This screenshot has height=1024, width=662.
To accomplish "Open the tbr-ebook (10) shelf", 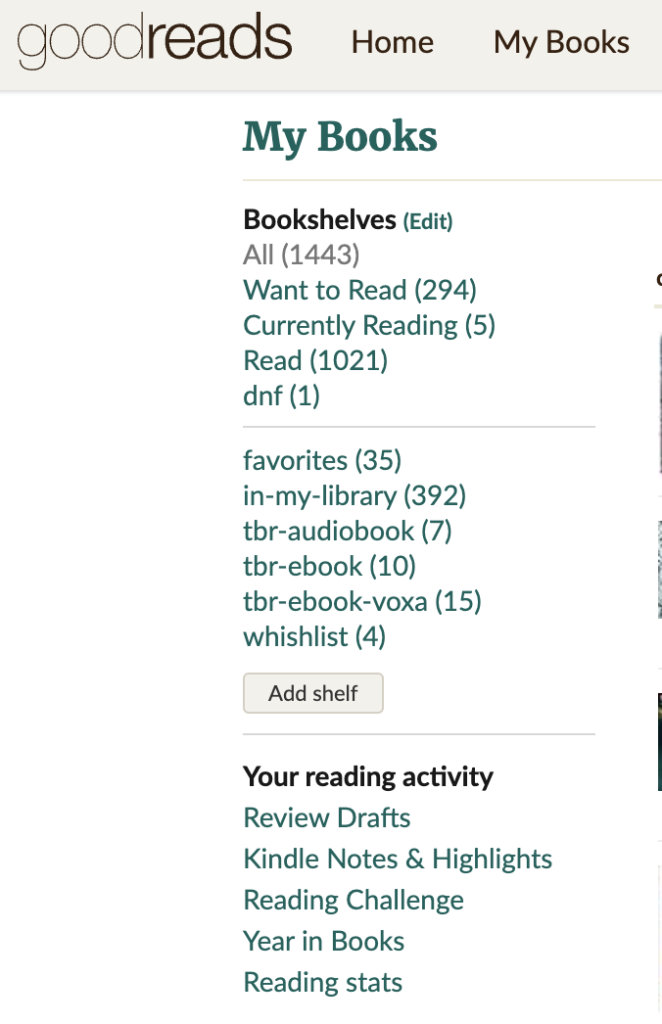I will tap(329, 566).
